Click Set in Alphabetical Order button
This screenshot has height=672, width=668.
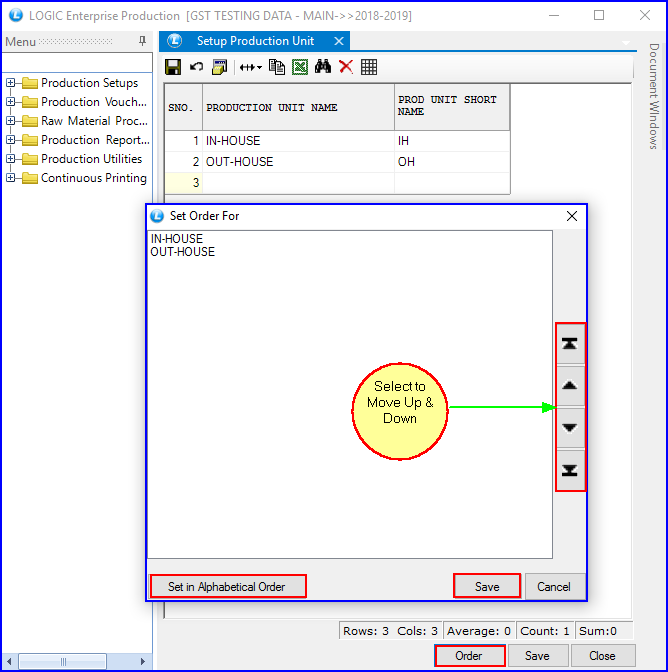coord(228,586)
